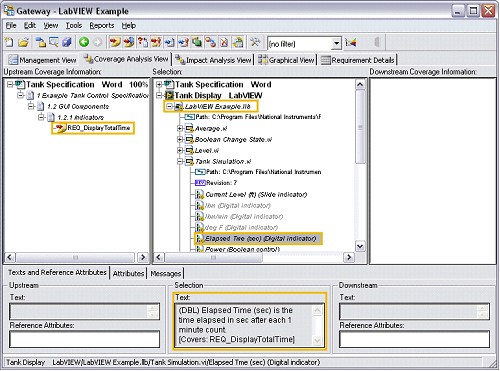Click Selection pane horizontal scrollbar thumb

(x=214, y=257)
